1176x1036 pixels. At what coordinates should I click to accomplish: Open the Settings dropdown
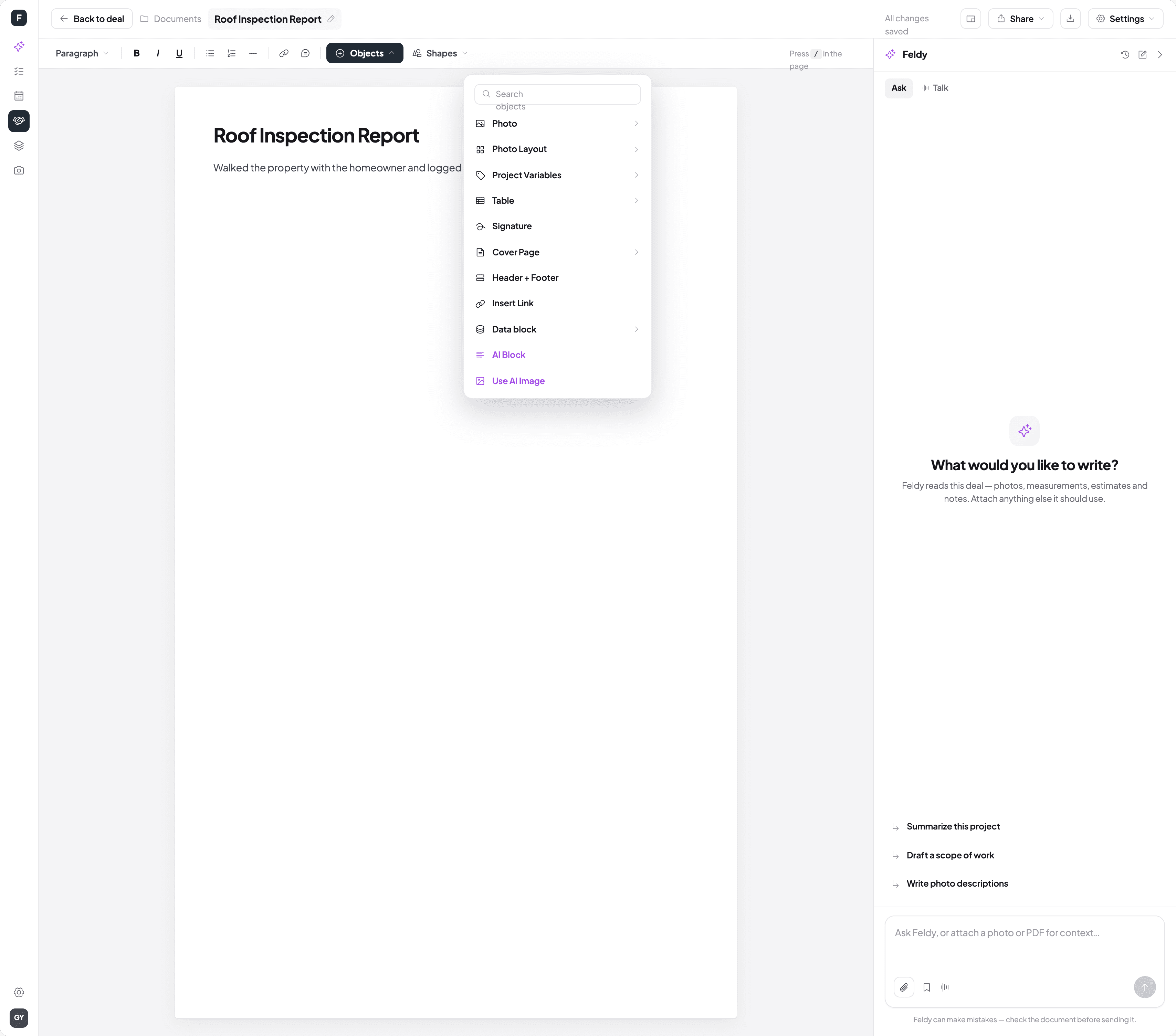[x=1125, y=18]
